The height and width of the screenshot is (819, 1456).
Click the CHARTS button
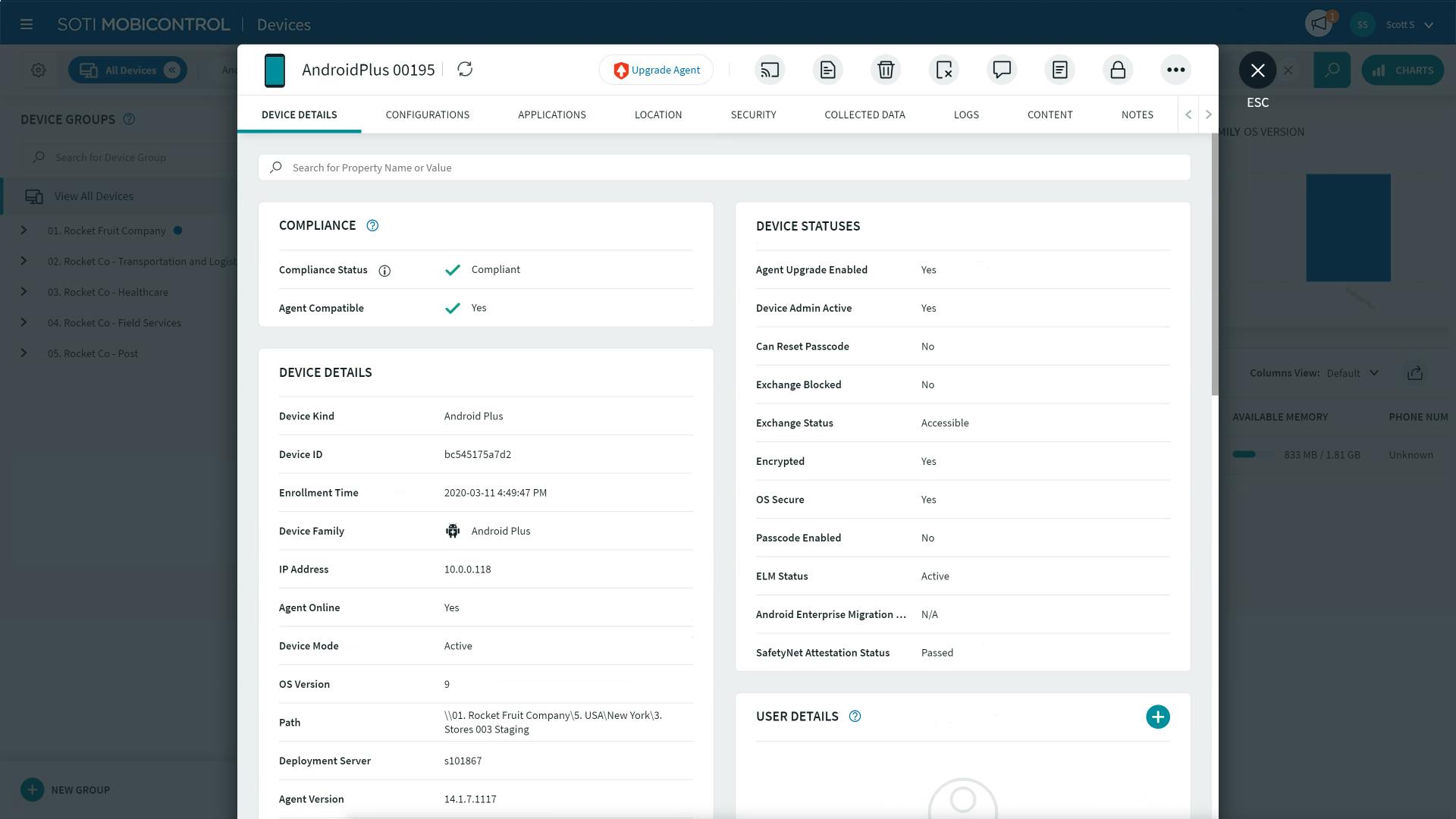(1403, 70)
